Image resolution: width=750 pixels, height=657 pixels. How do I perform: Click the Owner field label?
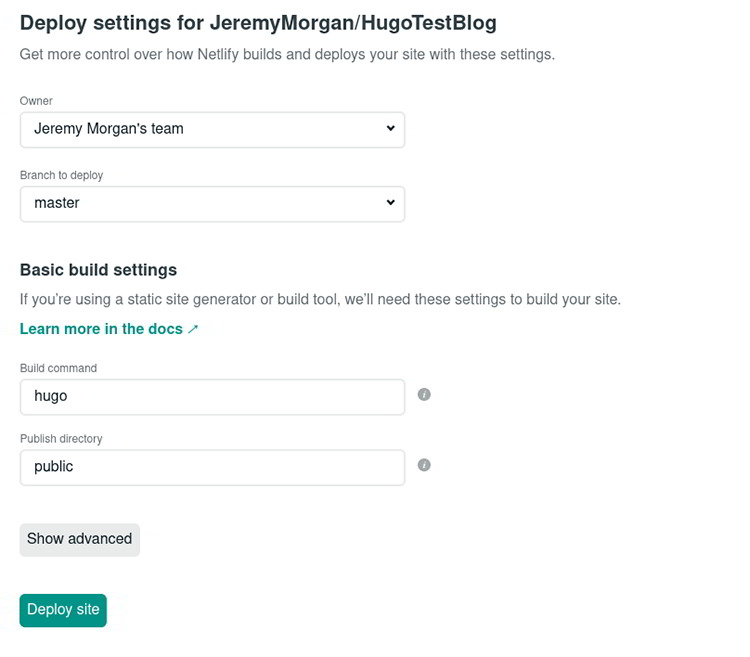[36, 101]
